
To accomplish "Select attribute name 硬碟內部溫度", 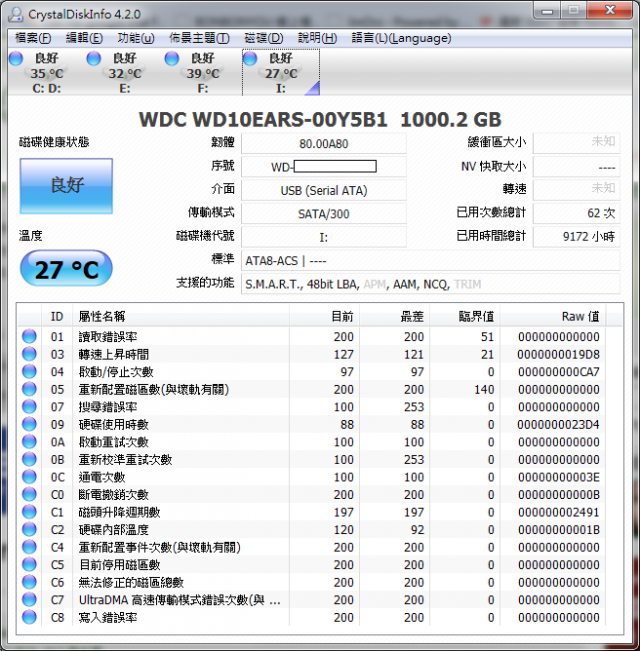I will [x=114, y=529].
